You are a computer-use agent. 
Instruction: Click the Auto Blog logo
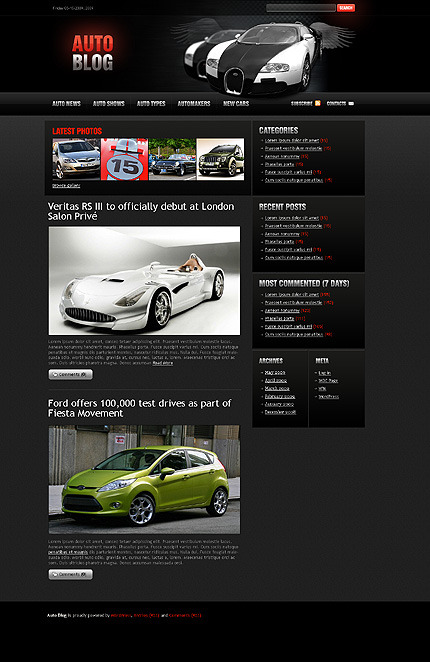(93, 53)
